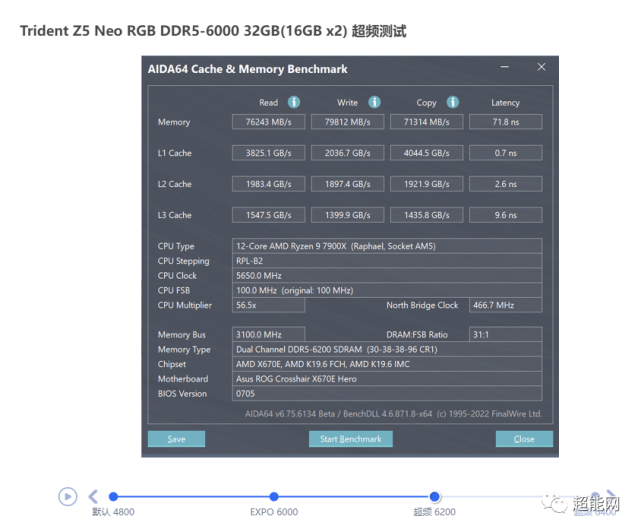
Task: Click the CPU Multiplier value 56.5x
Action: [x=268, y=305]
